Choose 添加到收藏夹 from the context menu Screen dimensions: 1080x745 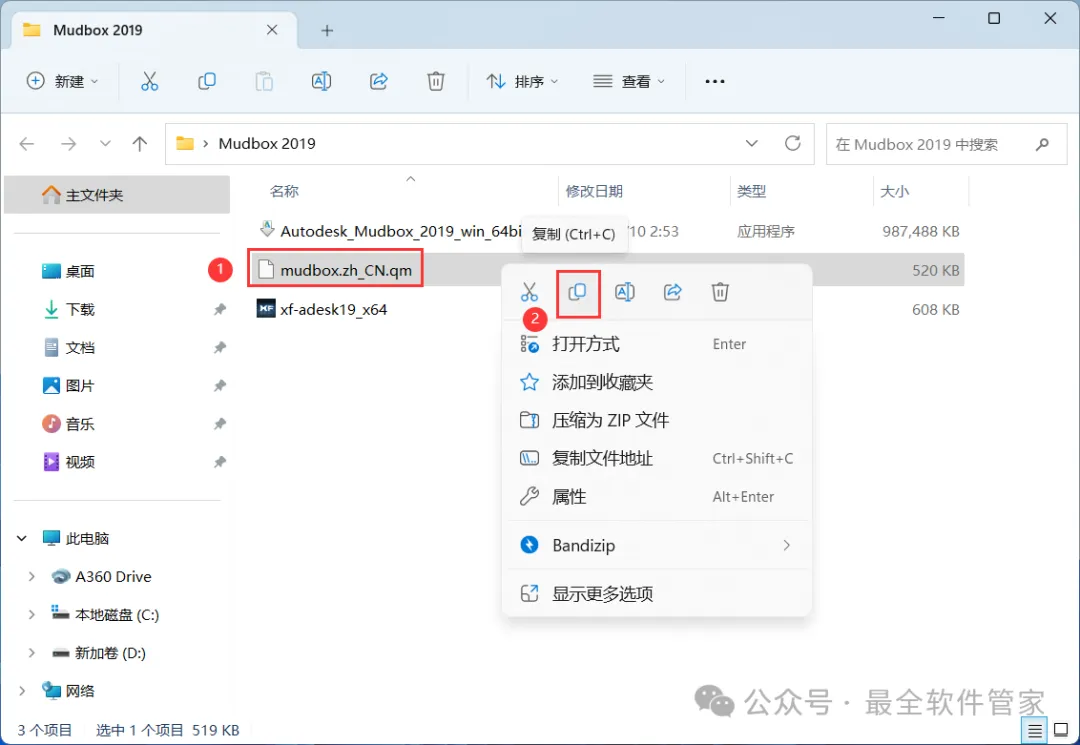[x=658, y=382]
